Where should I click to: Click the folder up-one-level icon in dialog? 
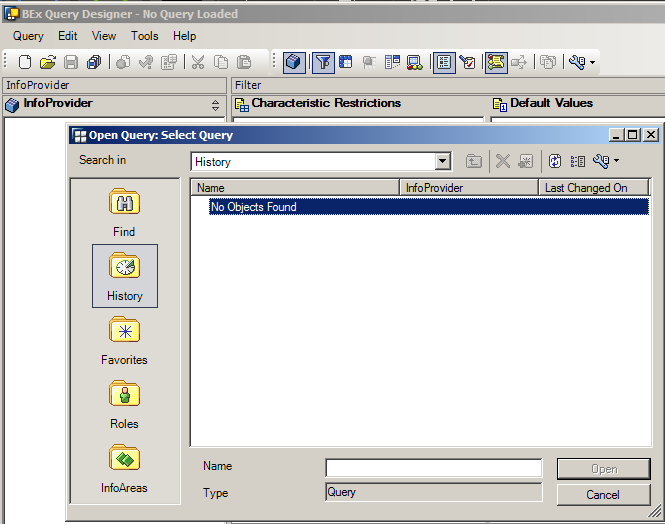(x=474, y=161)
